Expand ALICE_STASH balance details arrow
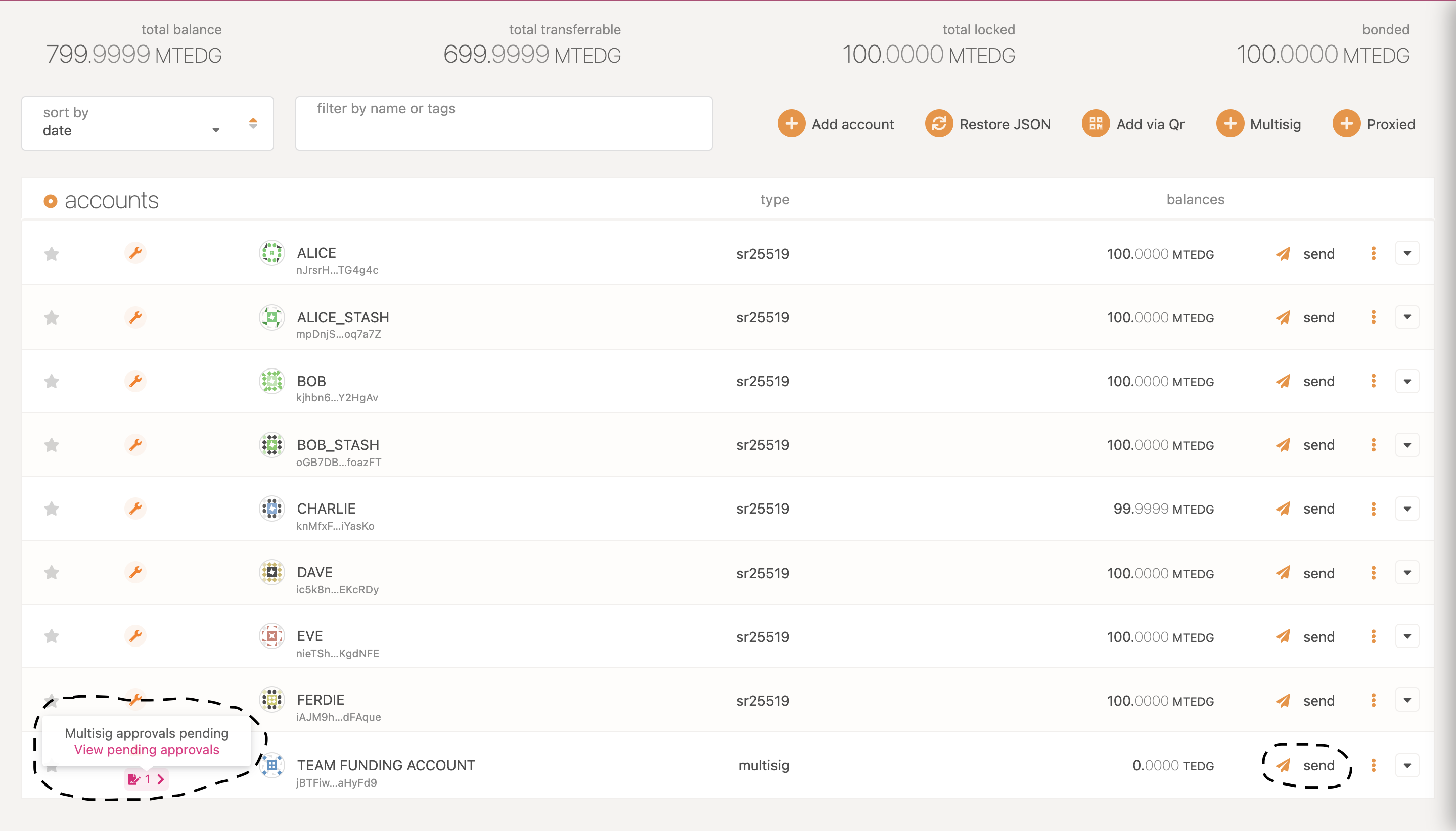This screenshot has height=831, width=1456. pyautogui.click(x=1407, y=317)
